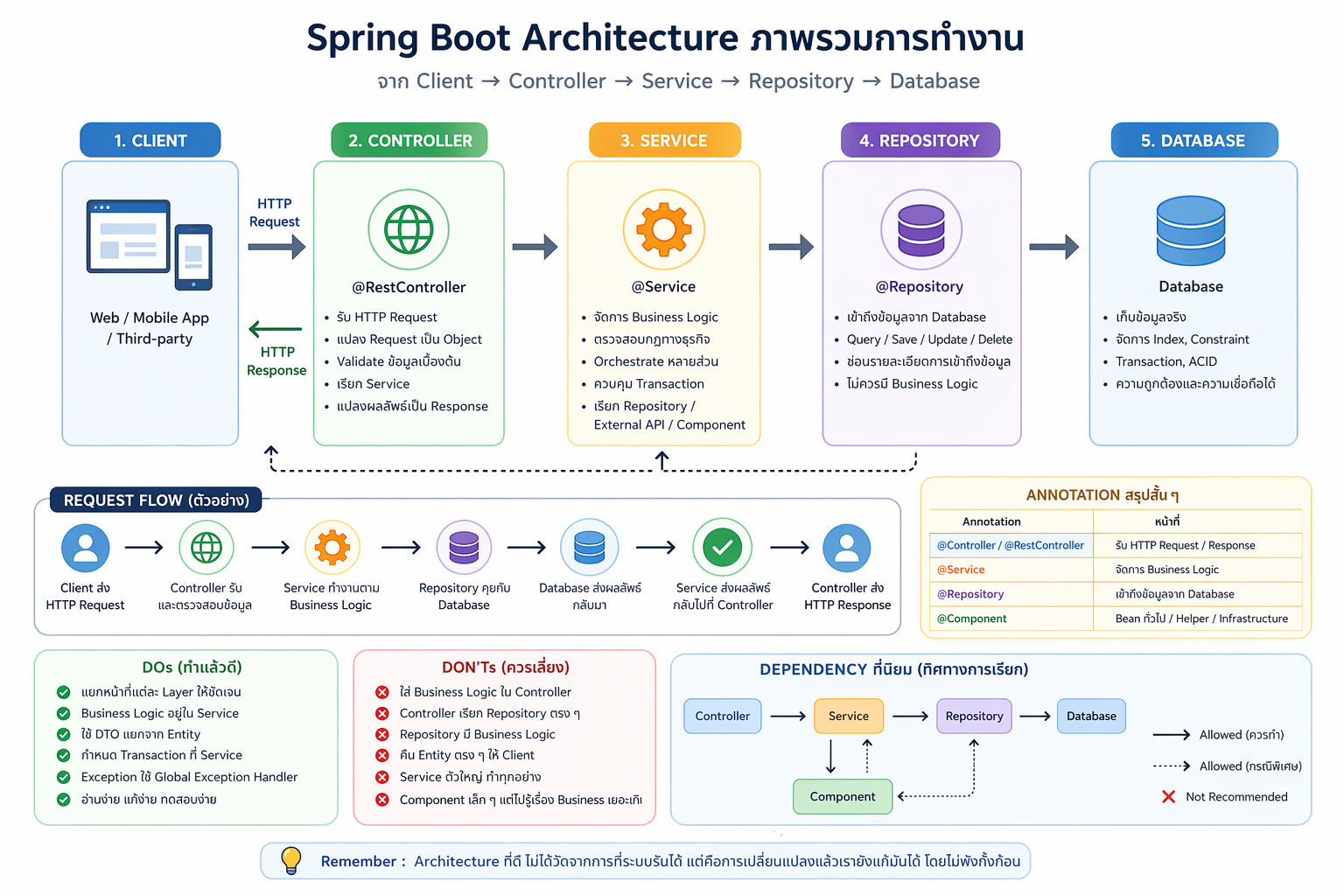Image resolution: width=1344 pixels, height=896 pixels.
Task: Click the green check beside 'แยกหน้าที่แต่ละ Layer ให้ชัดเจน'
Action: point(64,692)
